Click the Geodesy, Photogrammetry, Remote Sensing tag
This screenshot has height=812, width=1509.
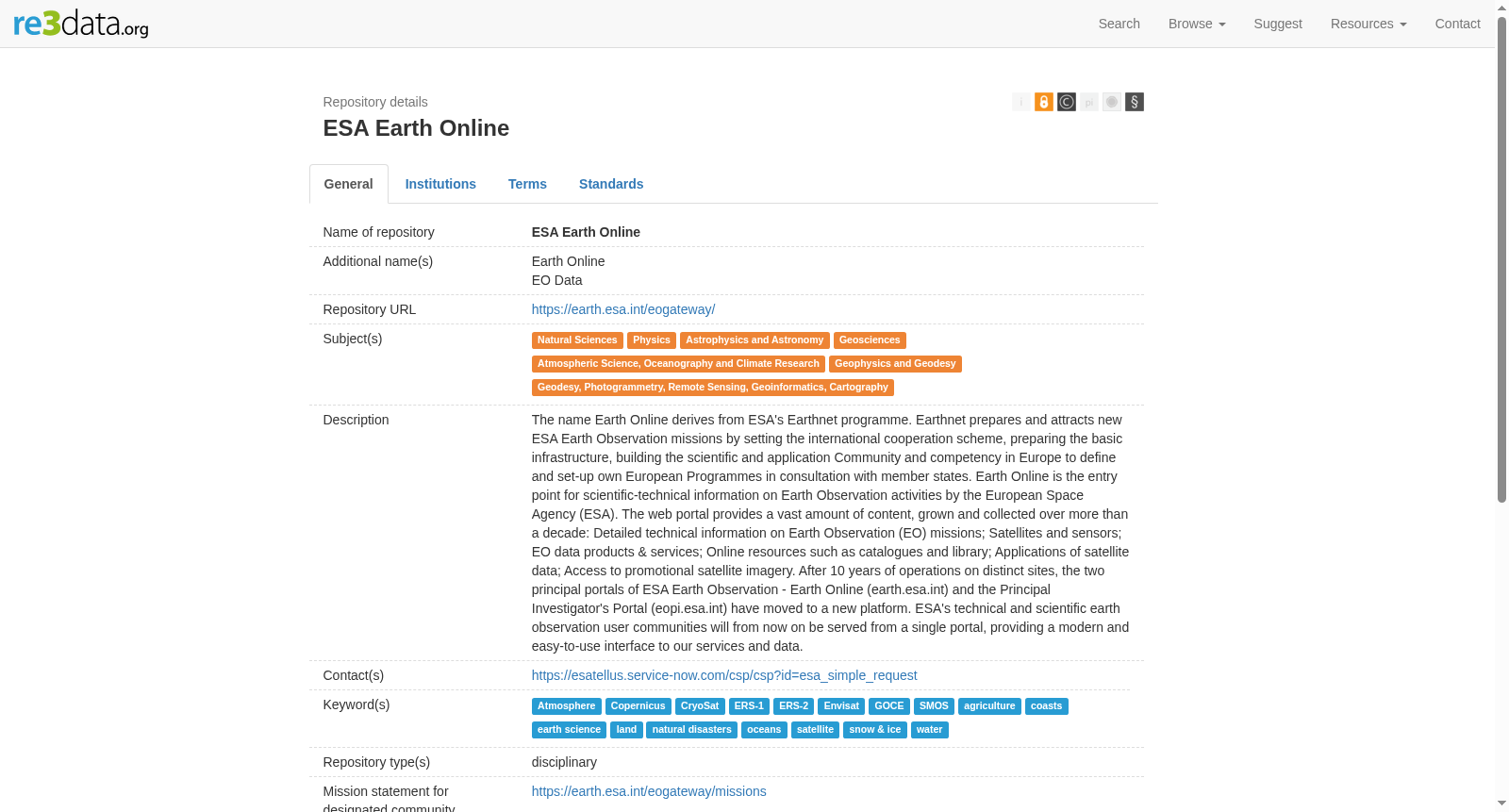[713, 388]
